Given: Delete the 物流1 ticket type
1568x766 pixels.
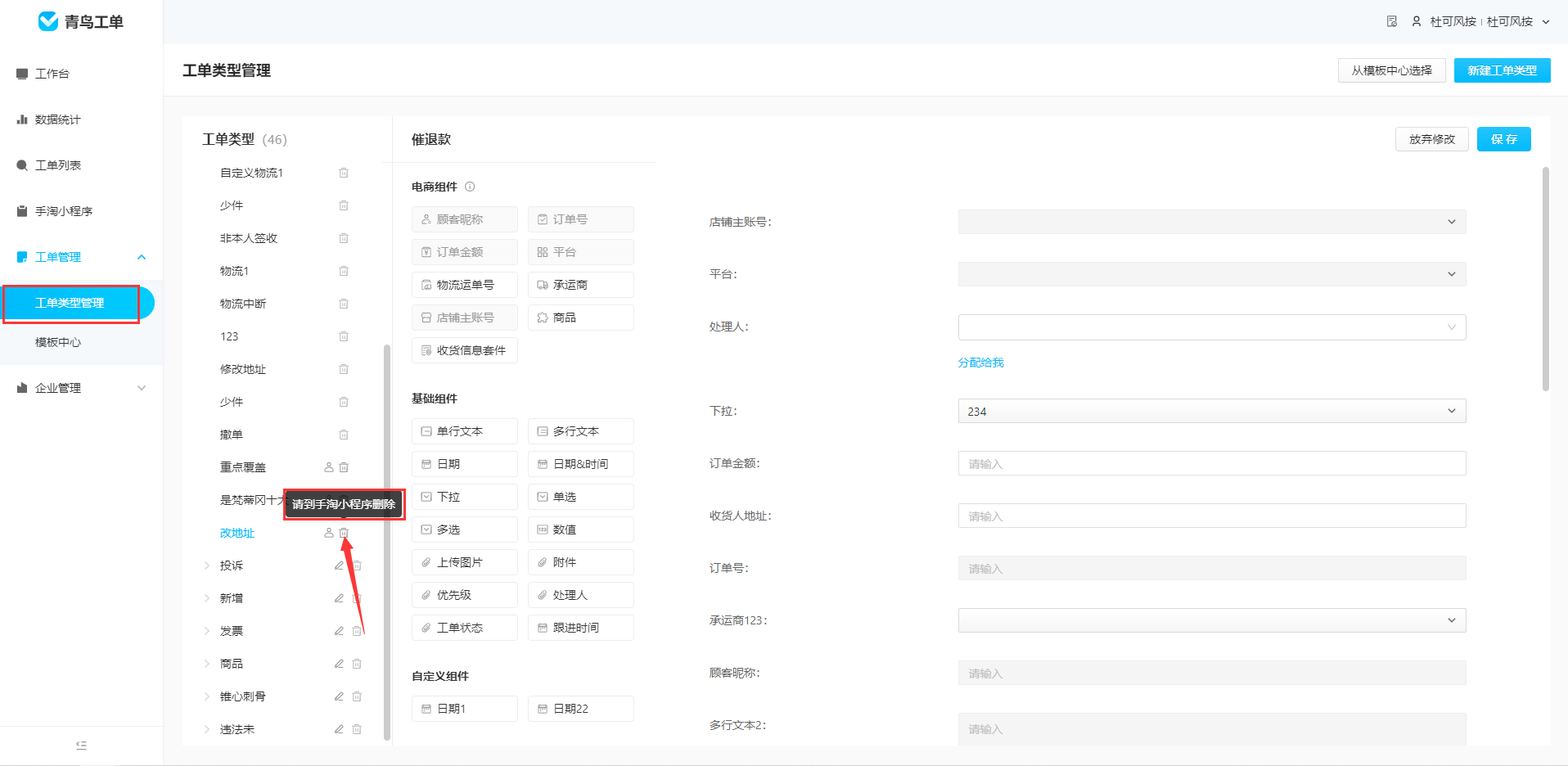Looking at the screenshot, I should [344, 271].
